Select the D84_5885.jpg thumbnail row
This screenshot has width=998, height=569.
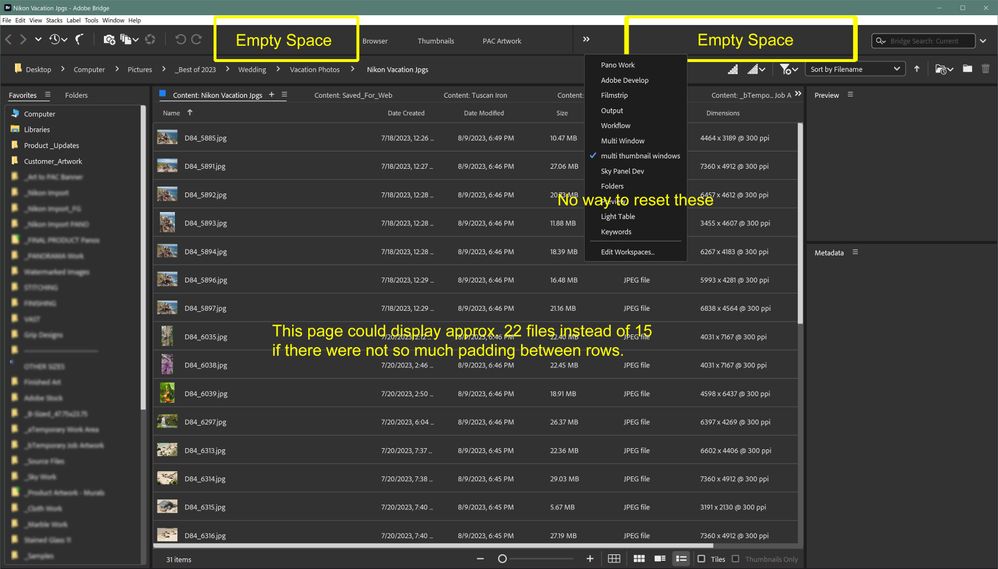[x=475, y=137]
